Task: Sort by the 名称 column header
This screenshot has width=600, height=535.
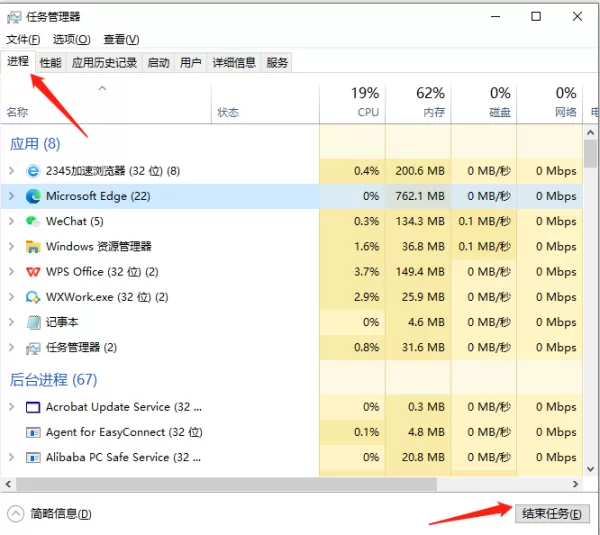Action: pos(106,104)
